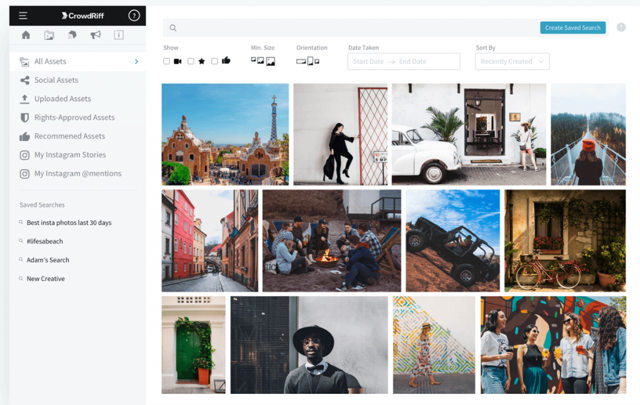Click the grey help icon beside search bar
This screenshot has width=640, height=405.
click(x=621, y=27)
